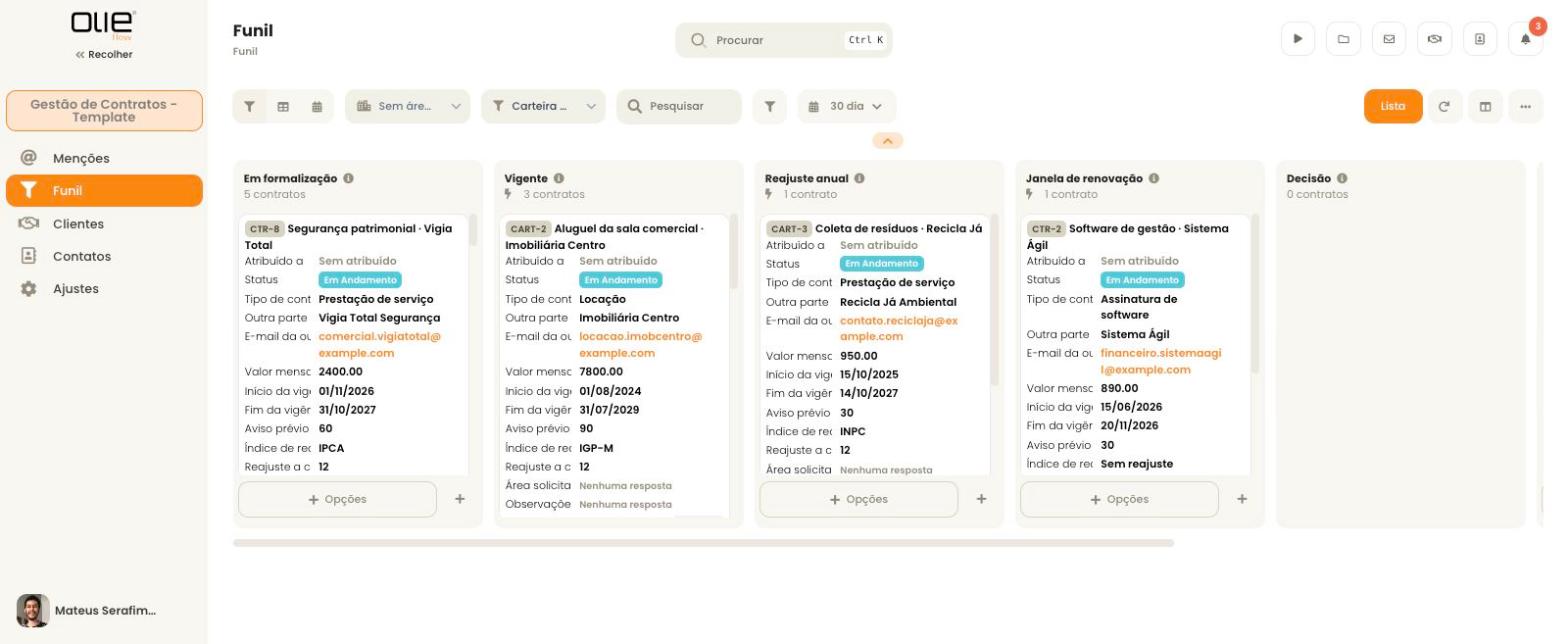Click the info icon next to Reajuste anual
The width and height of the screenshot is (1568, 644).
point(859,178)
